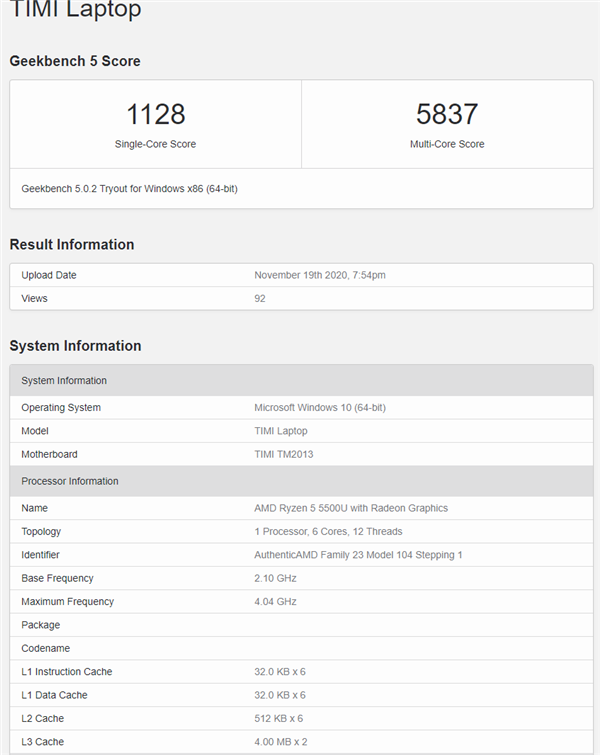
Task: Click the Geekbench 5 Score heading
Action: pyautogui.click(x=75, y=61)
